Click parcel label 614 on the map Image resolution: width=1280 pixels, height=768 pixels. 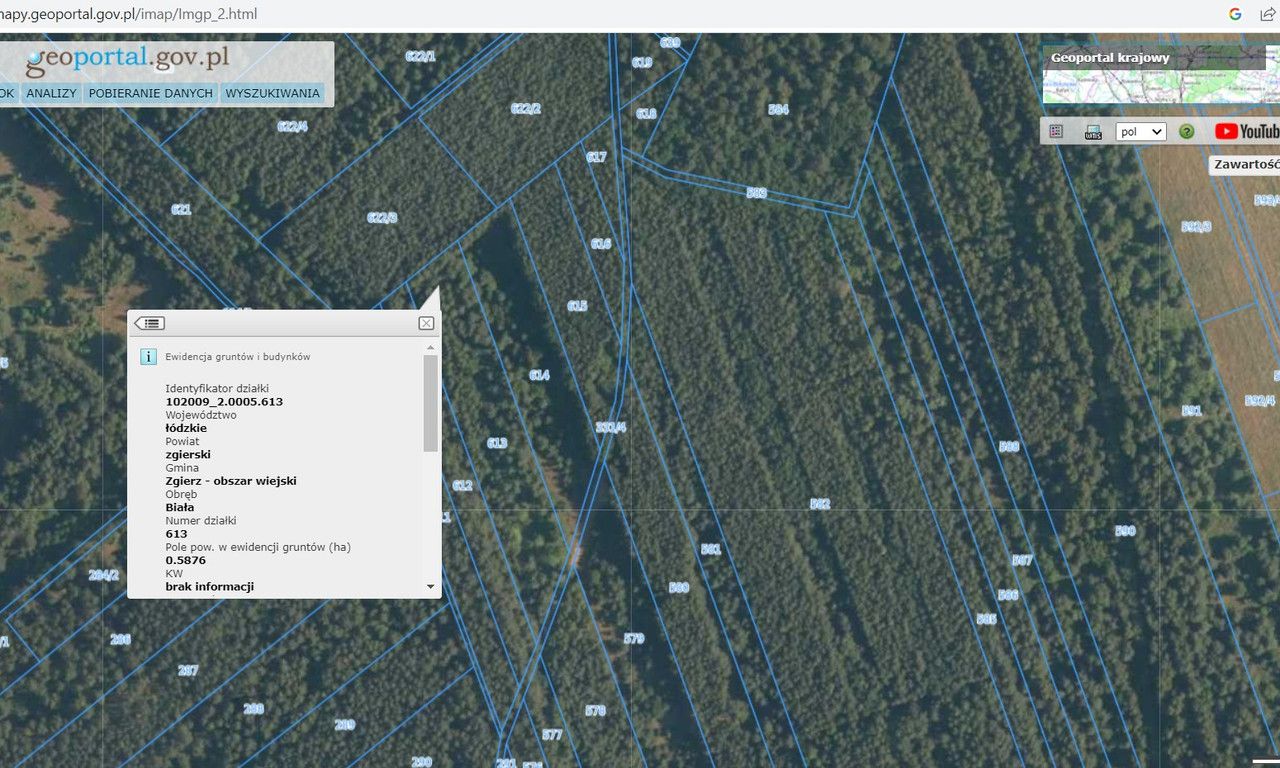tap(539, 375)
